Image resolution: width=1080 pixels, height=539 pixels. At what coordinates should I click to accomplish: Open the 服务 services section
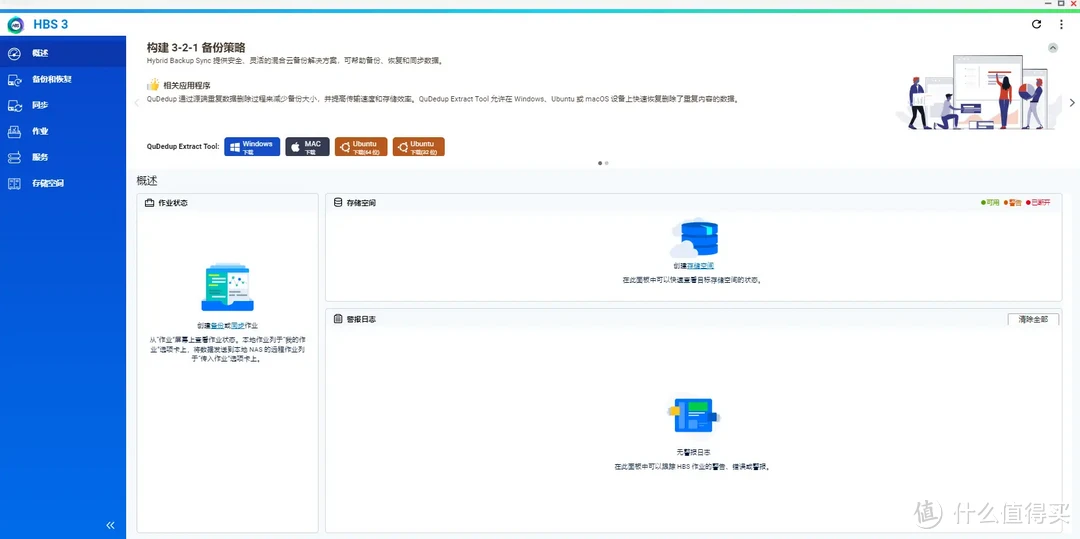pos(63,158)
